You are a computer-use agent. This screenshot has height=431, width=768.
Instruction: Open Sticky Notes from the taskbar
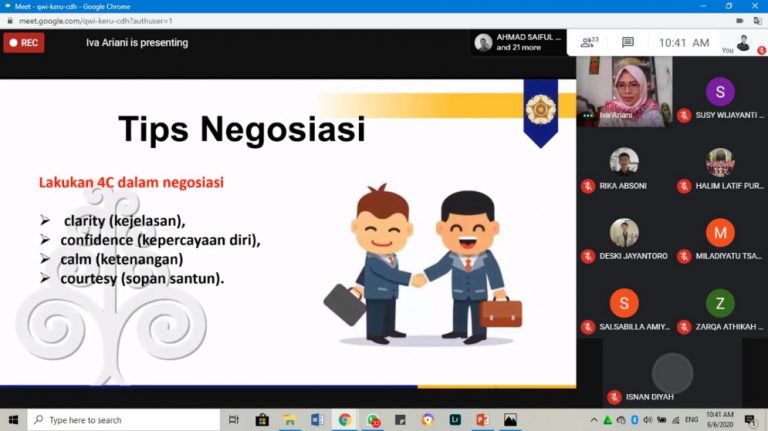[x=400, y=420]
